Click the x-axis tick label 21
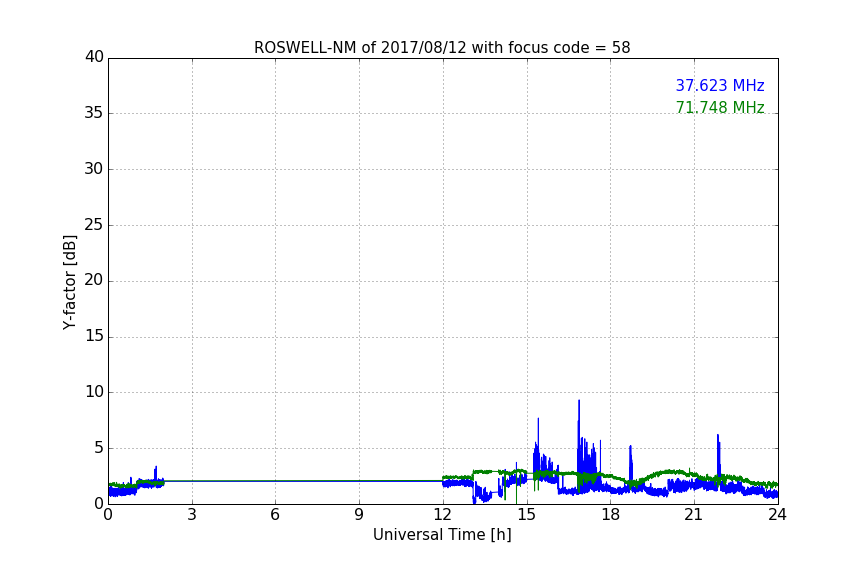 [693, 515]
